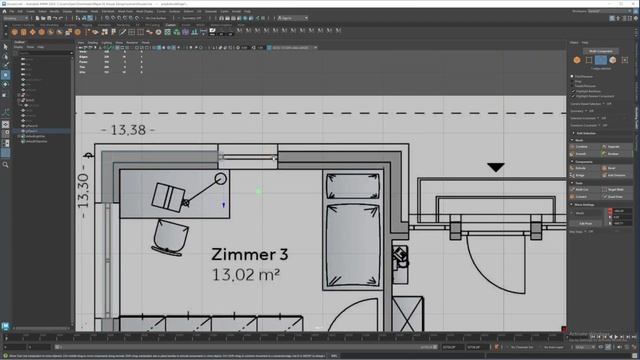Screen dimensions: 640x360
Task: Click the first orange sphere shelf icon
Action: click(14, 32)
